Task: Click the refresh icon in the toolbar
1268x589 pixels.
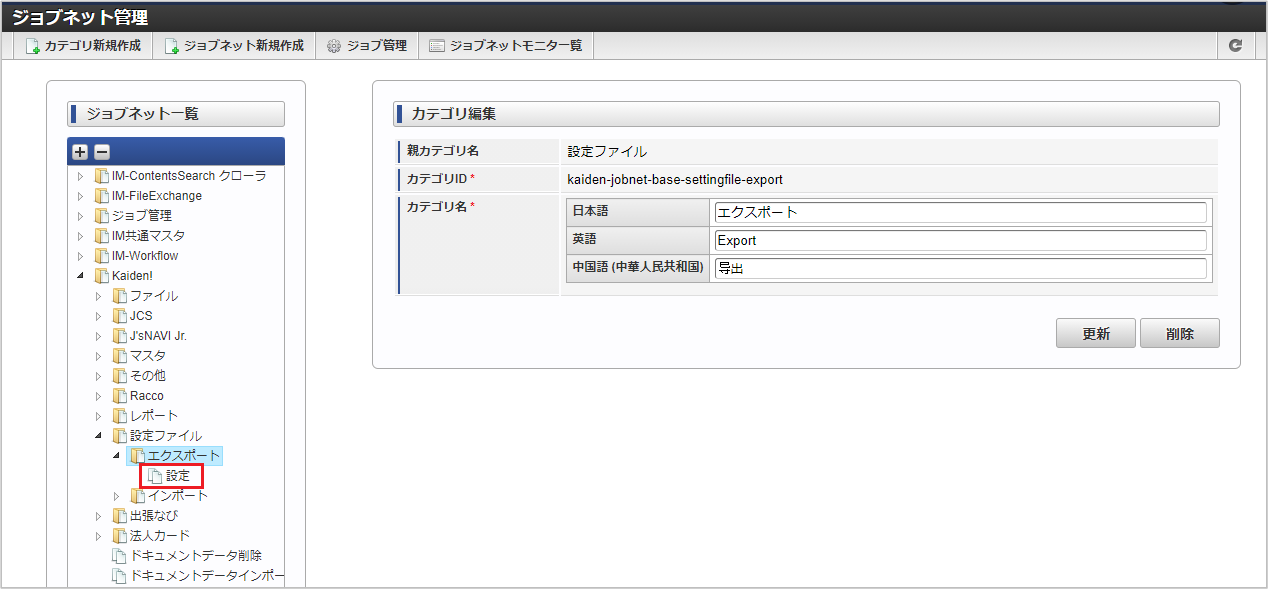Action: (x=1235, y=46)
